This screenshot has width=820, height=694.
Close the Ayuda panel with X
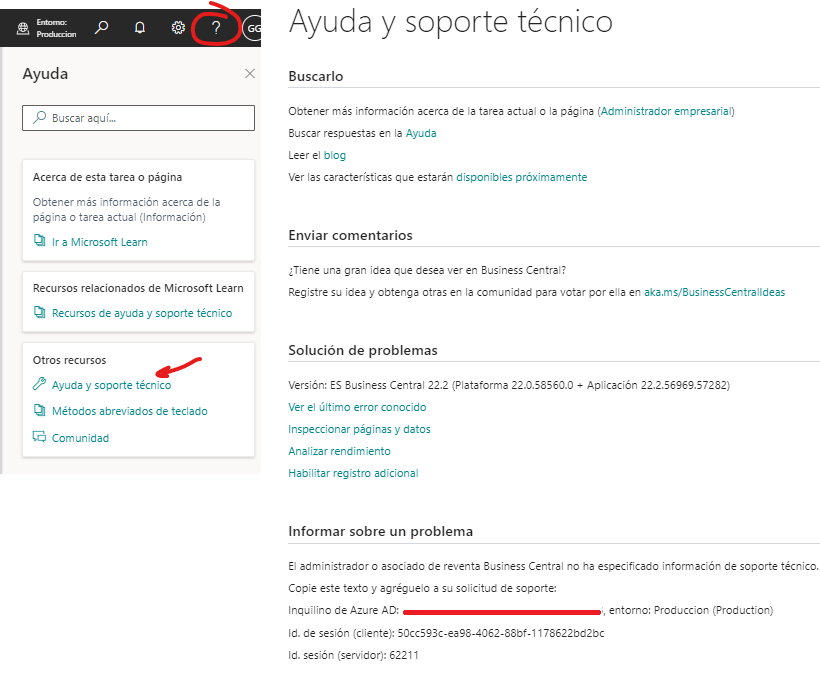(x=250, y=74)
